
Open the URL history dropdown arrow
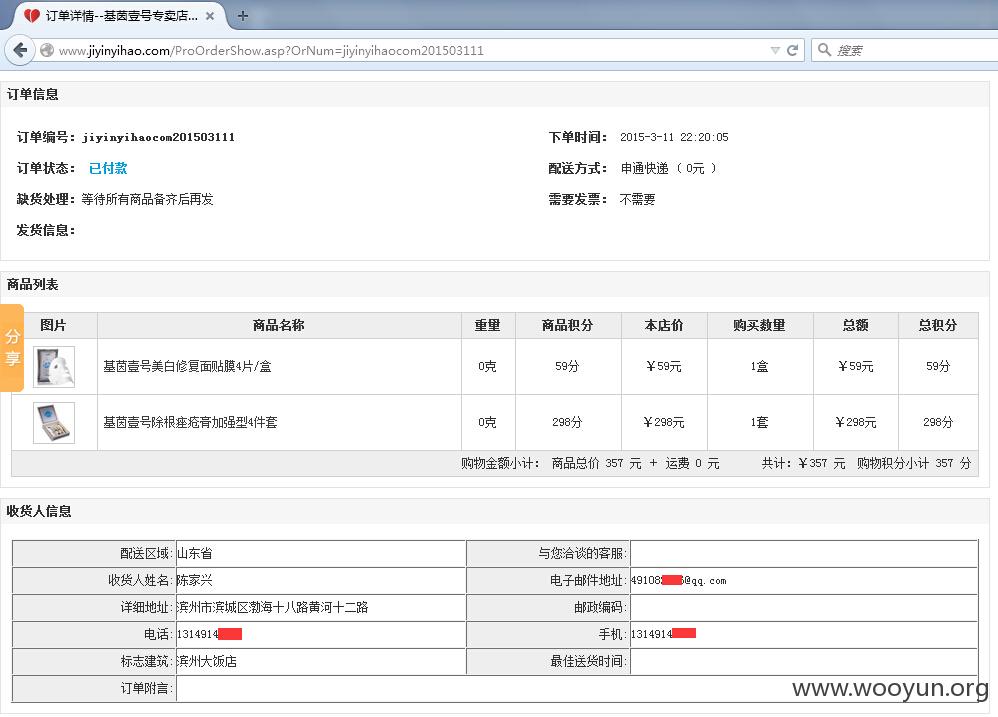[x=775, y=50]
